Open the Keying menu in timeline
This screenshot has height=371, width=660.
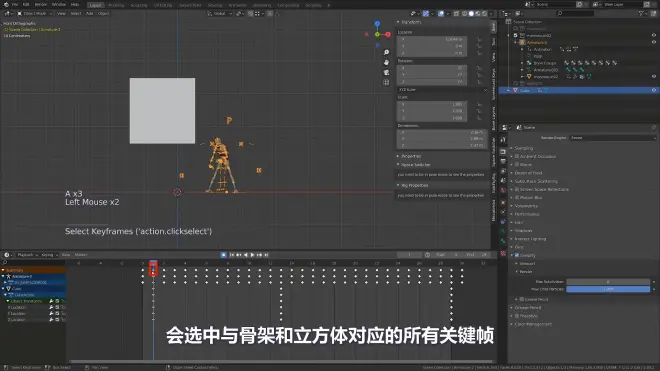49,255
